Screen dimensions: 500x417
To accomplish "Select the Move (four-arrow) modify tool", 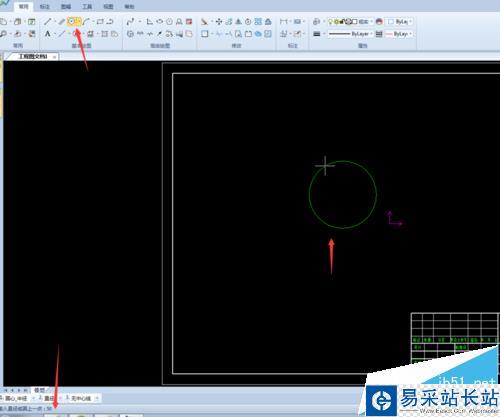I will coord(219,22).
